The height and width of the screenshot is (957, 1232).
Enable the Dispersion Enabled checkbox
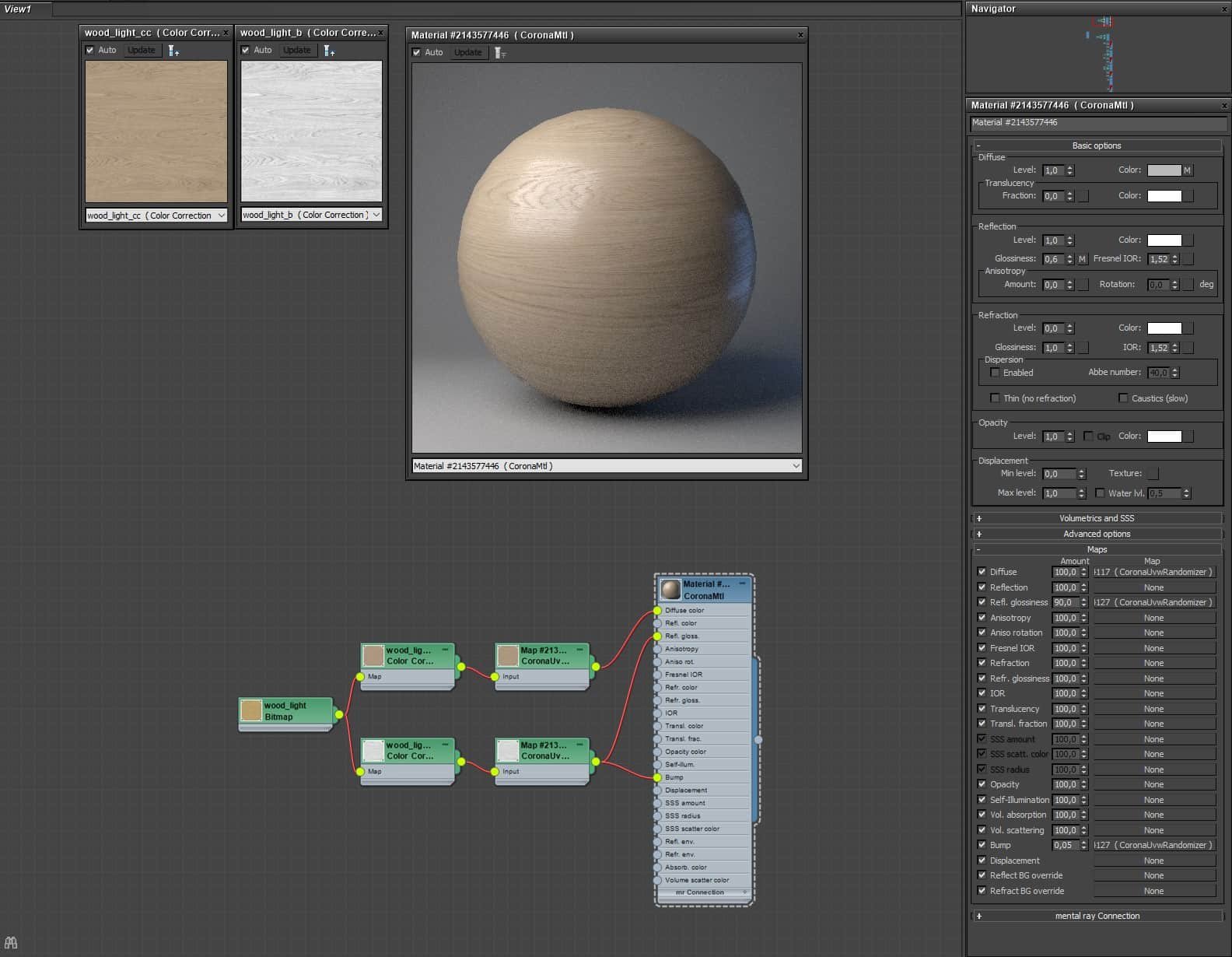click(x=995, y=373)
